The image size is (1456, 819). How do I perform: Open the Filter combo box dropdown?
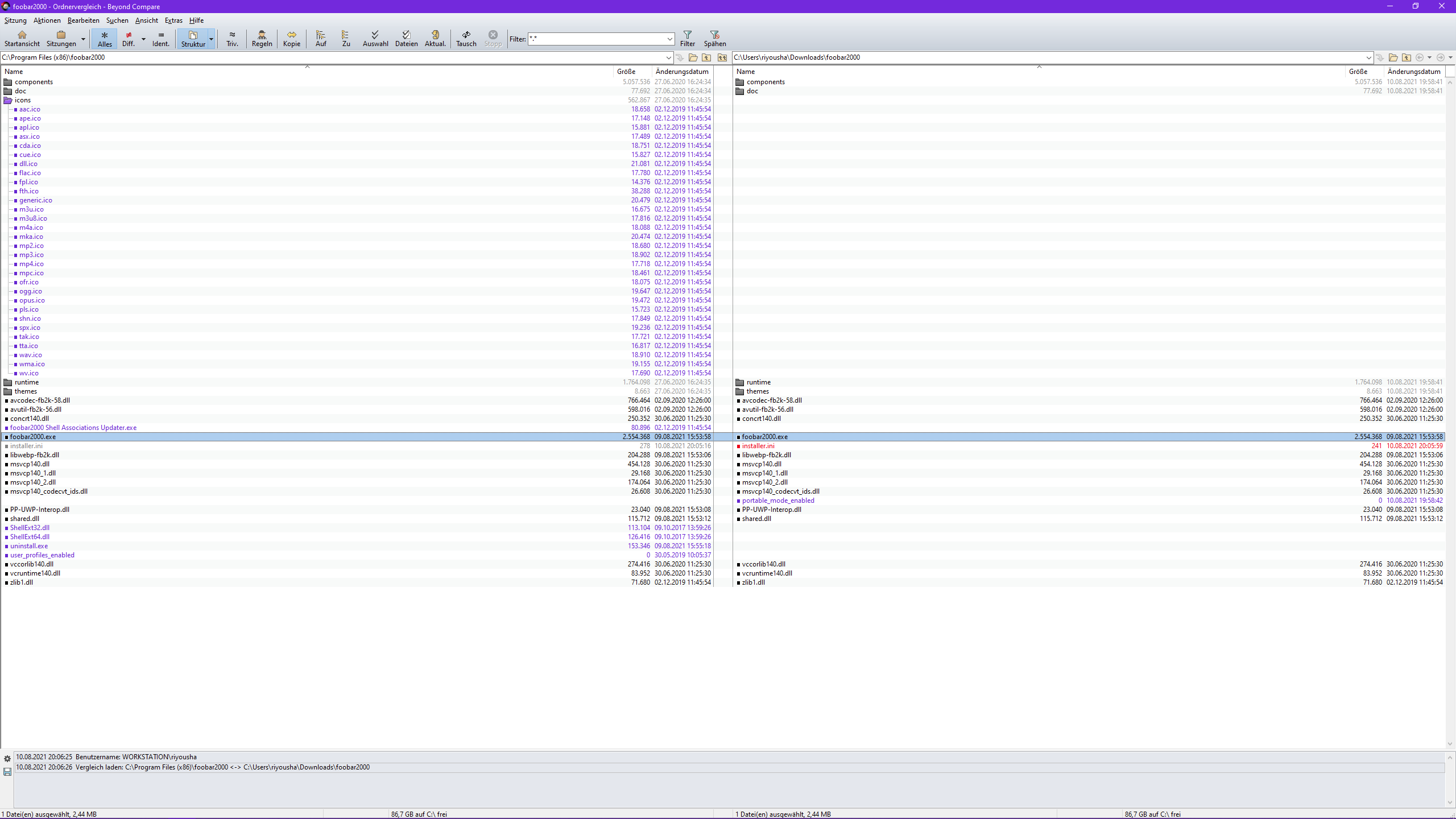pos(669,39)
